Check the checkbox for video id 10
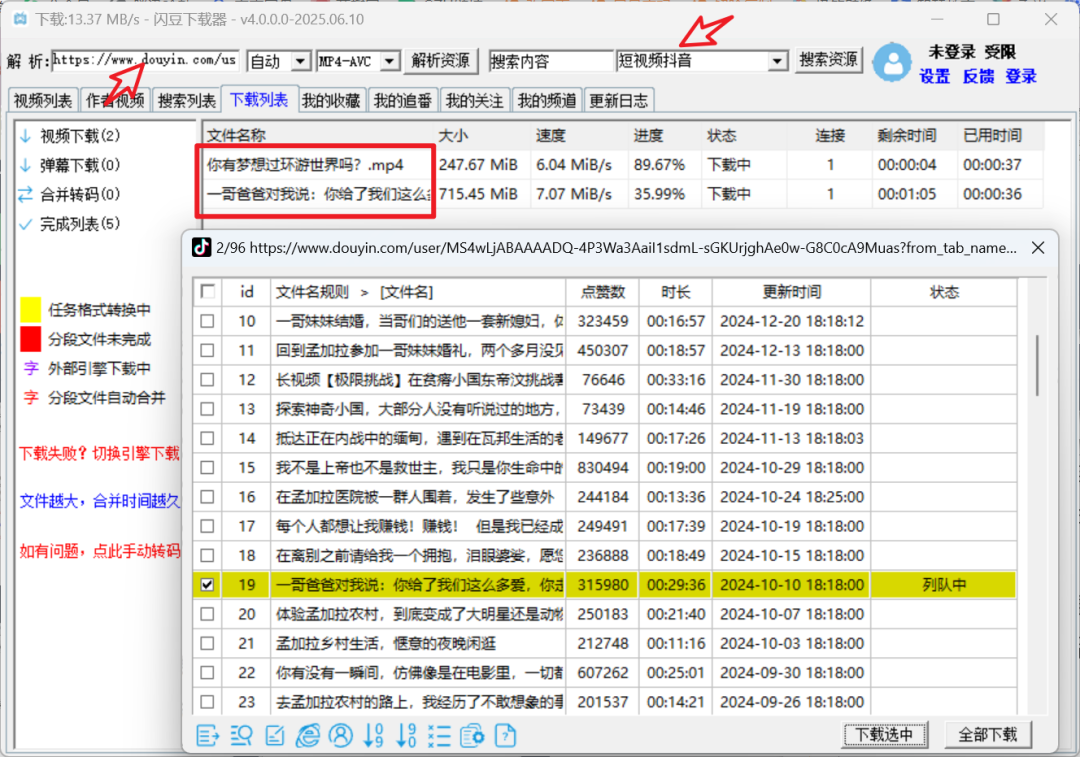This screenshot has height=757, width=1080. (206, 321)
